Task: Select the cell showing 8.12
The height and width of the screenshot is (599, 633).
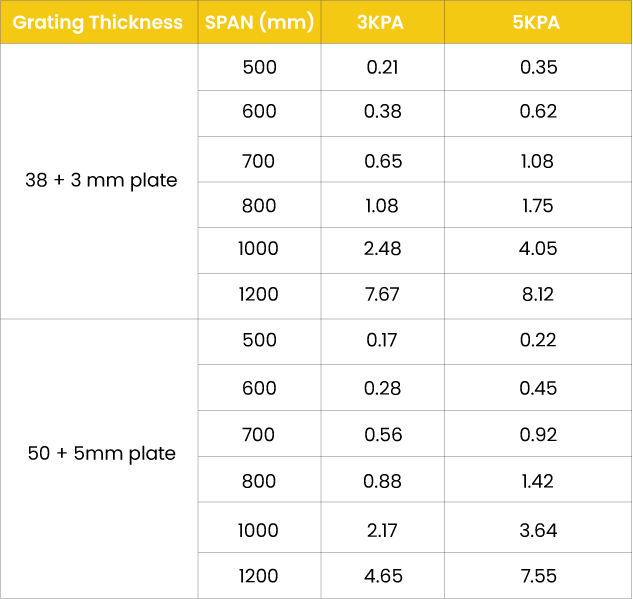Action: 538,295
